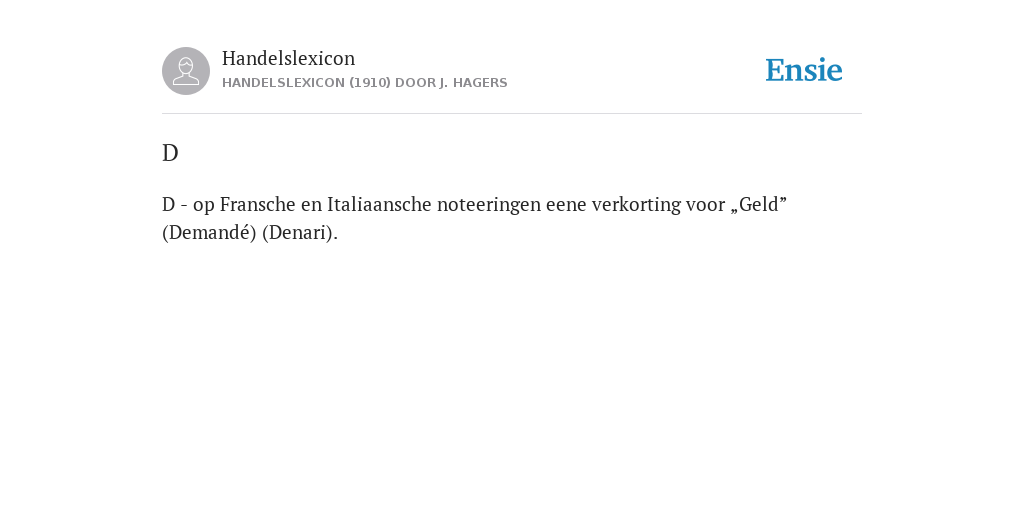Click the gray author avatar icon
Screen dimensions: 1024x512
point(186,71)
